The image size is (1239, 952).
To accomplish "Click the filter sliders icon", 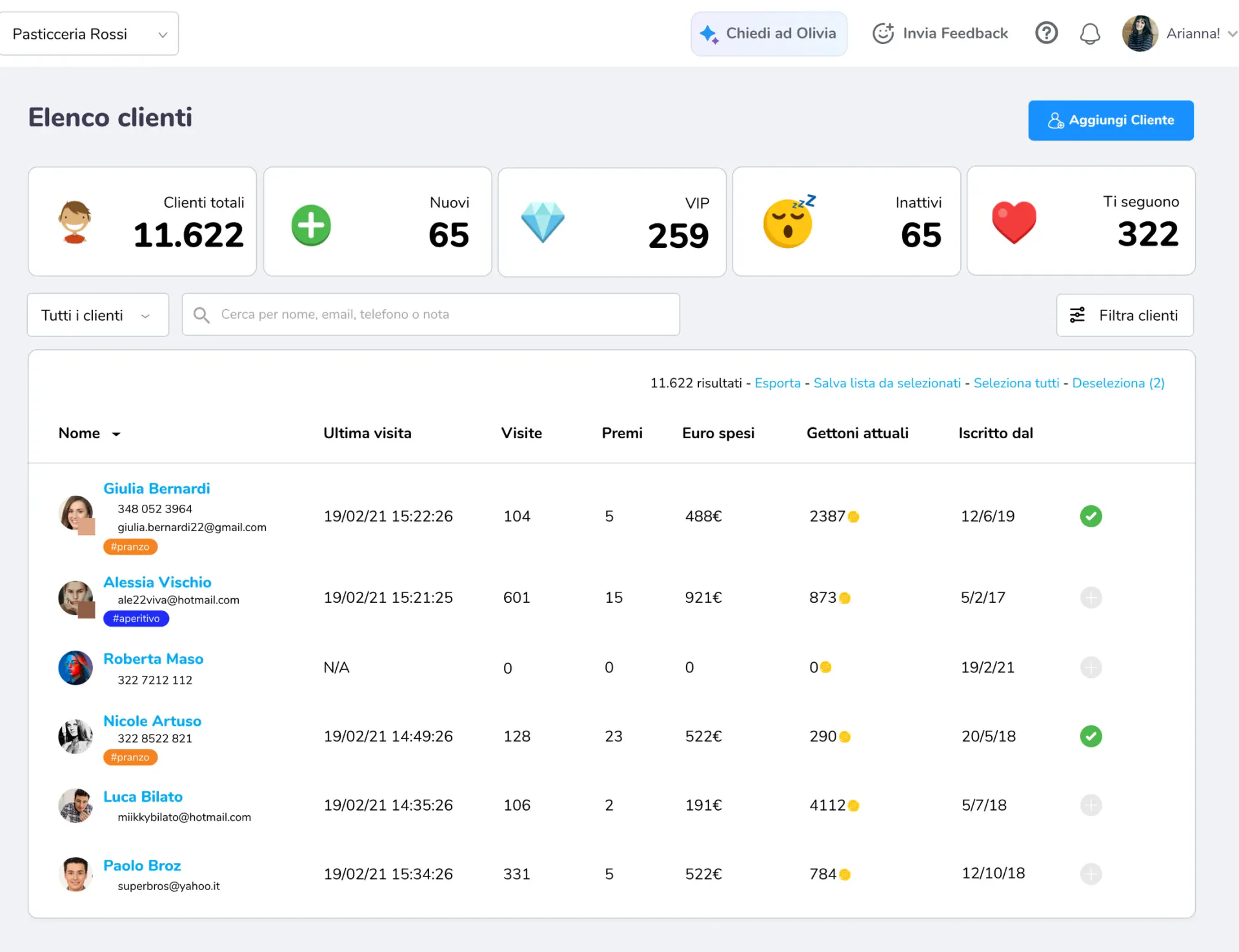I will point(1077,315).
